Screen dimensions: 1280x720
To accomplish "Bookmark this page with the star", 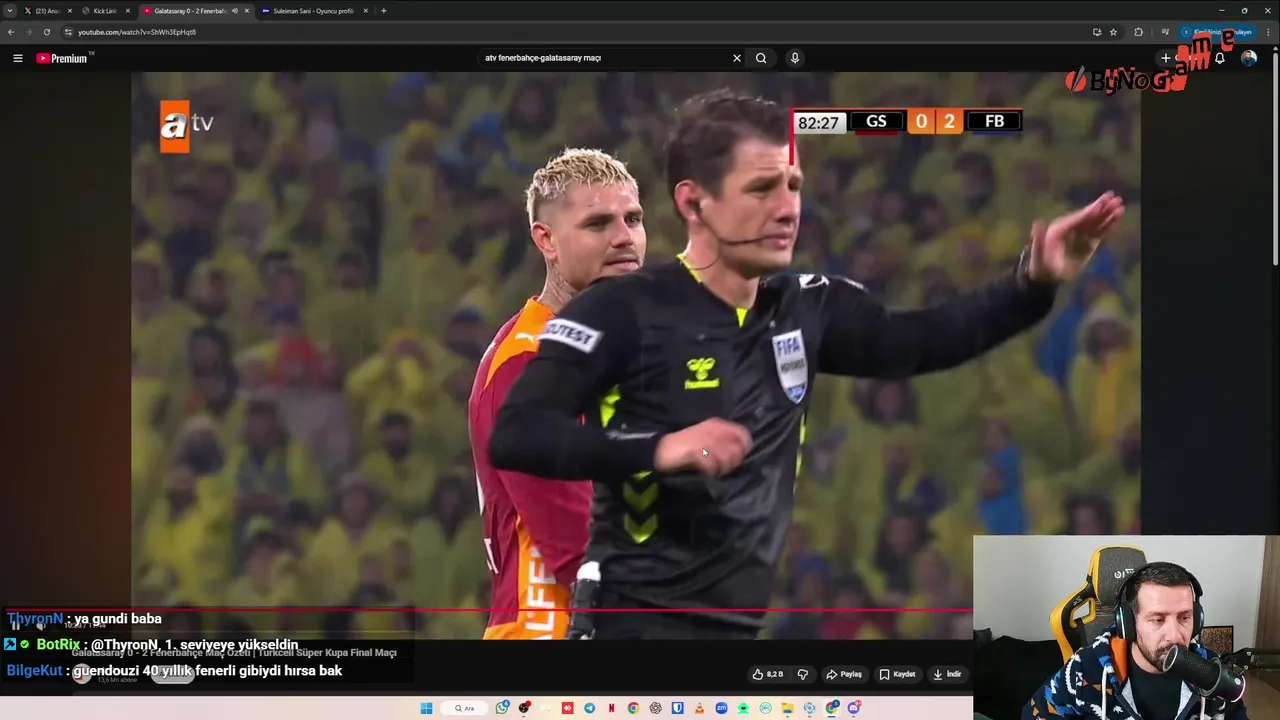I will click(x=1113, y=32).
